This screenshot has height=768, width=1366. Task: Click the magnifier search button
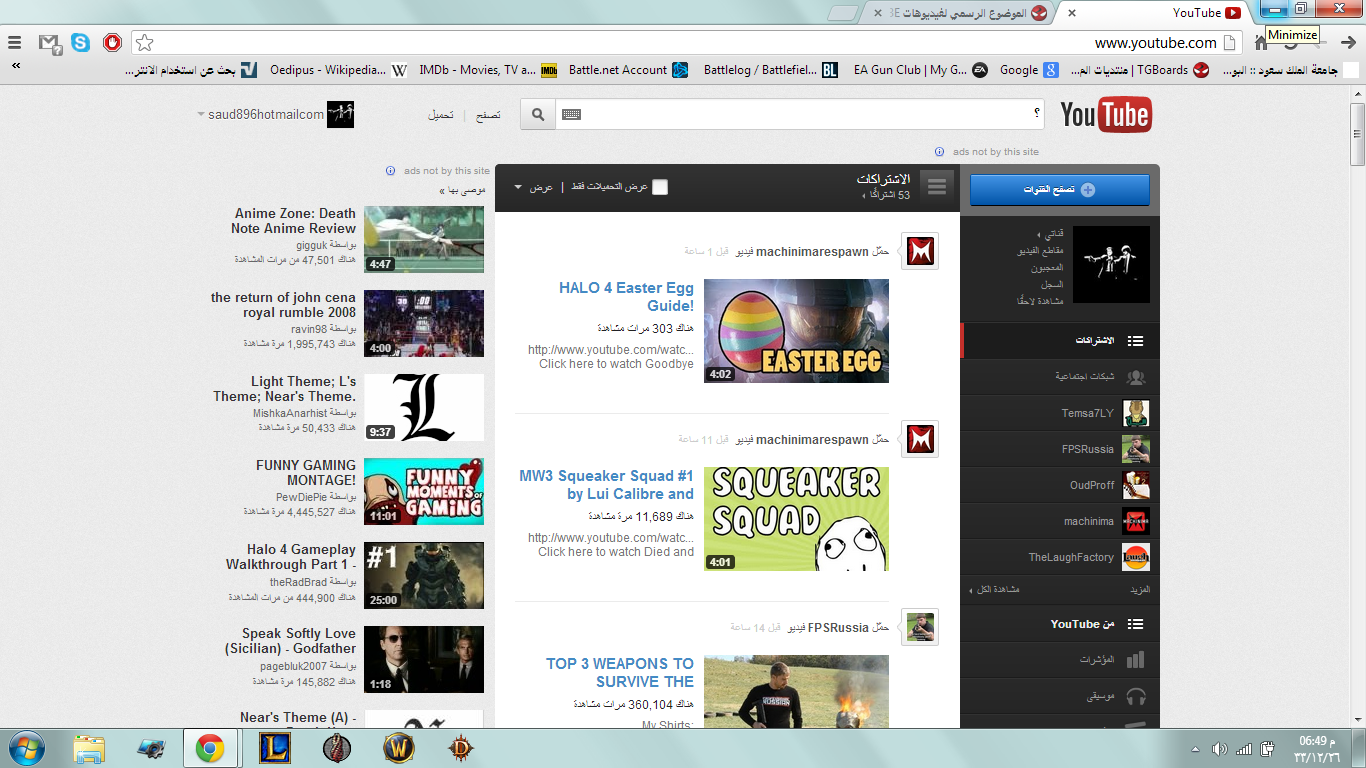point(537,114)
